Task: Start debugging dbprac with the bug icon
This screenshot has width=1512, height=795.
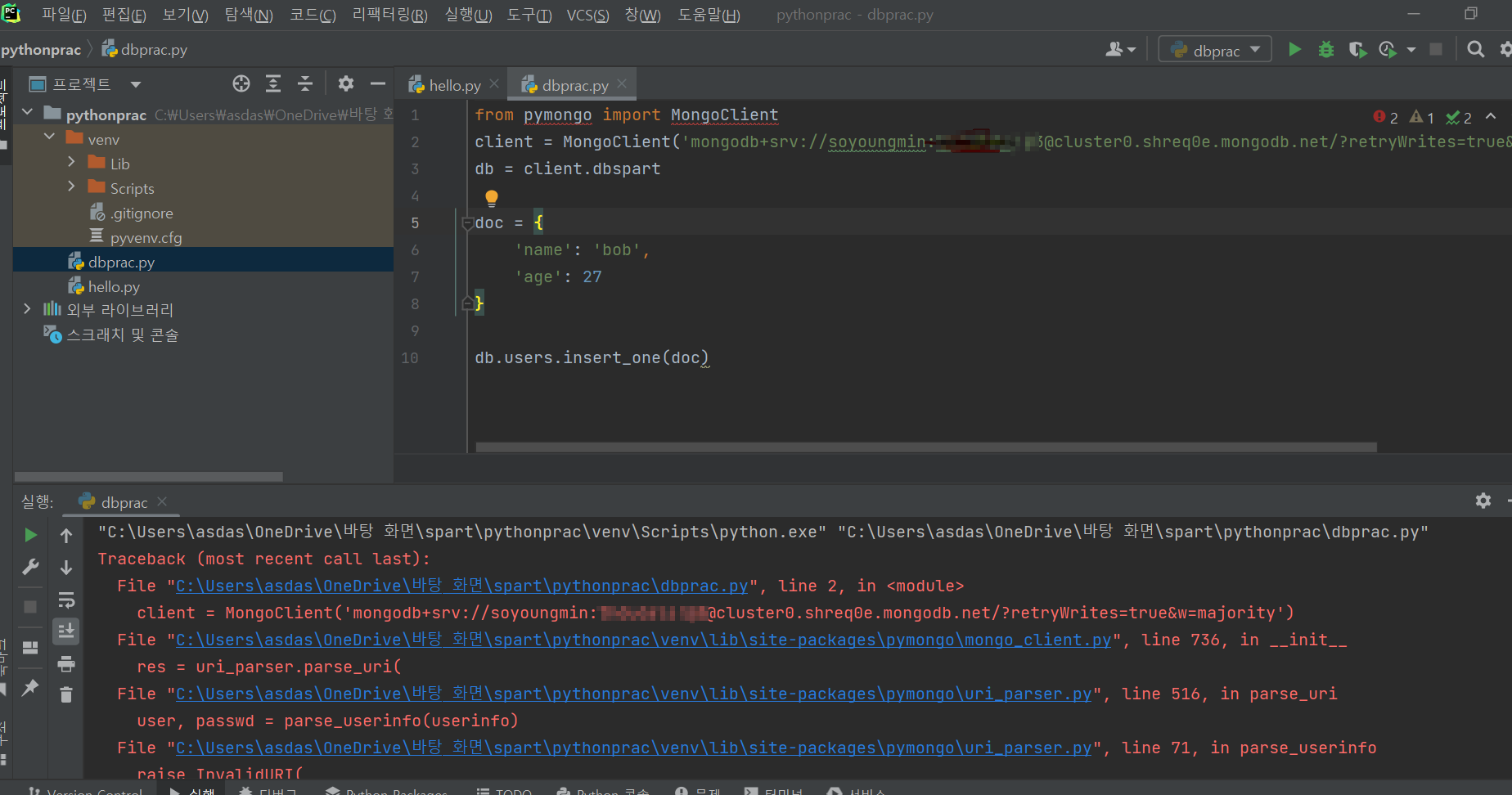Action: 1326,50
